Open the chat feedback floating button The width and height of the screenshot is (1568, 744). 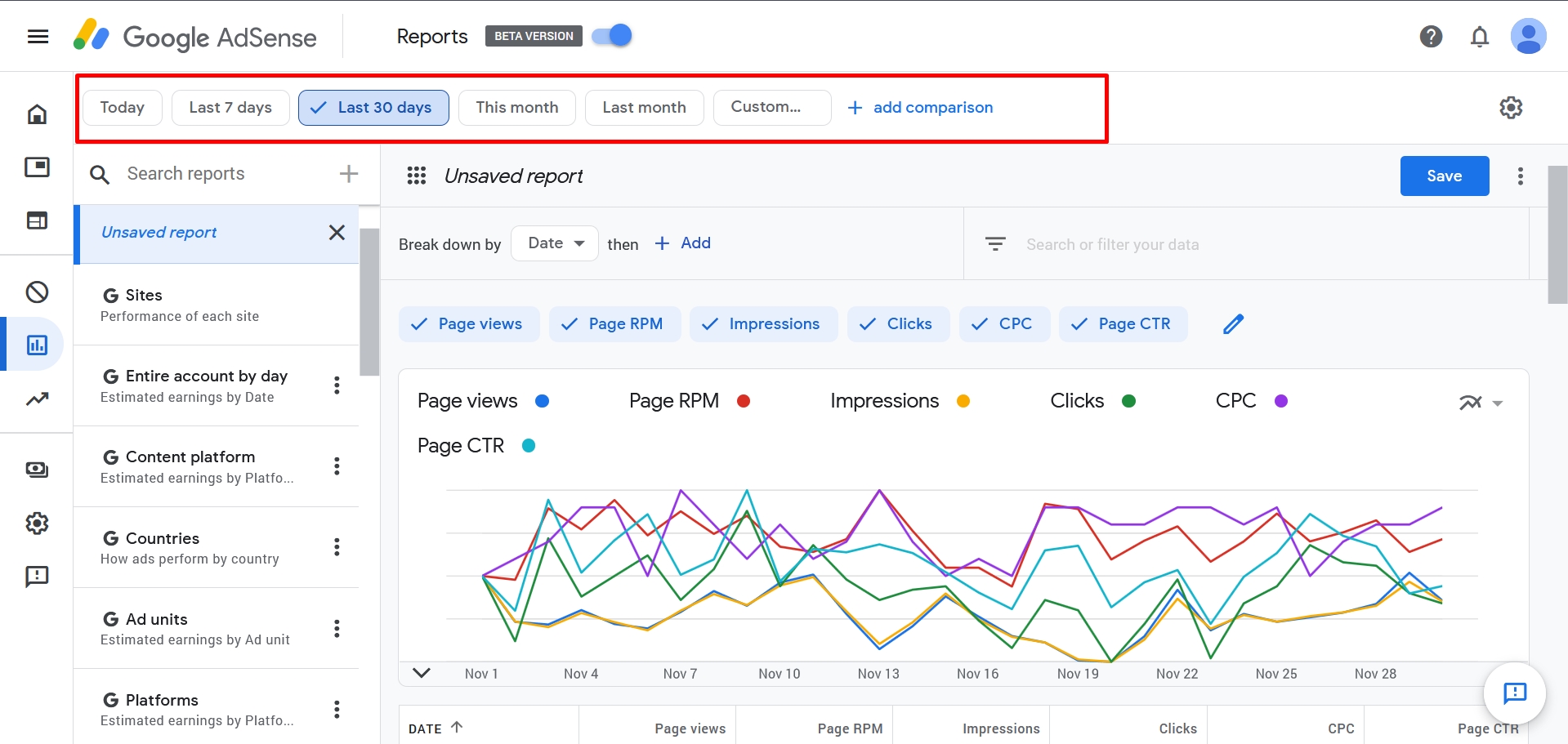click(1515, 693)
